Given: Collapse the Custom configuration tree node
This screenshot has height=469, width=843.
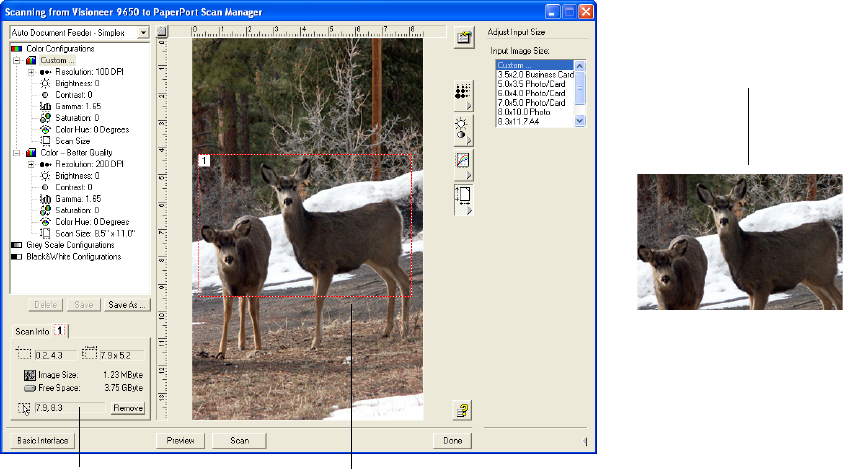Looking at the screenshot, I should coord(17,60).
